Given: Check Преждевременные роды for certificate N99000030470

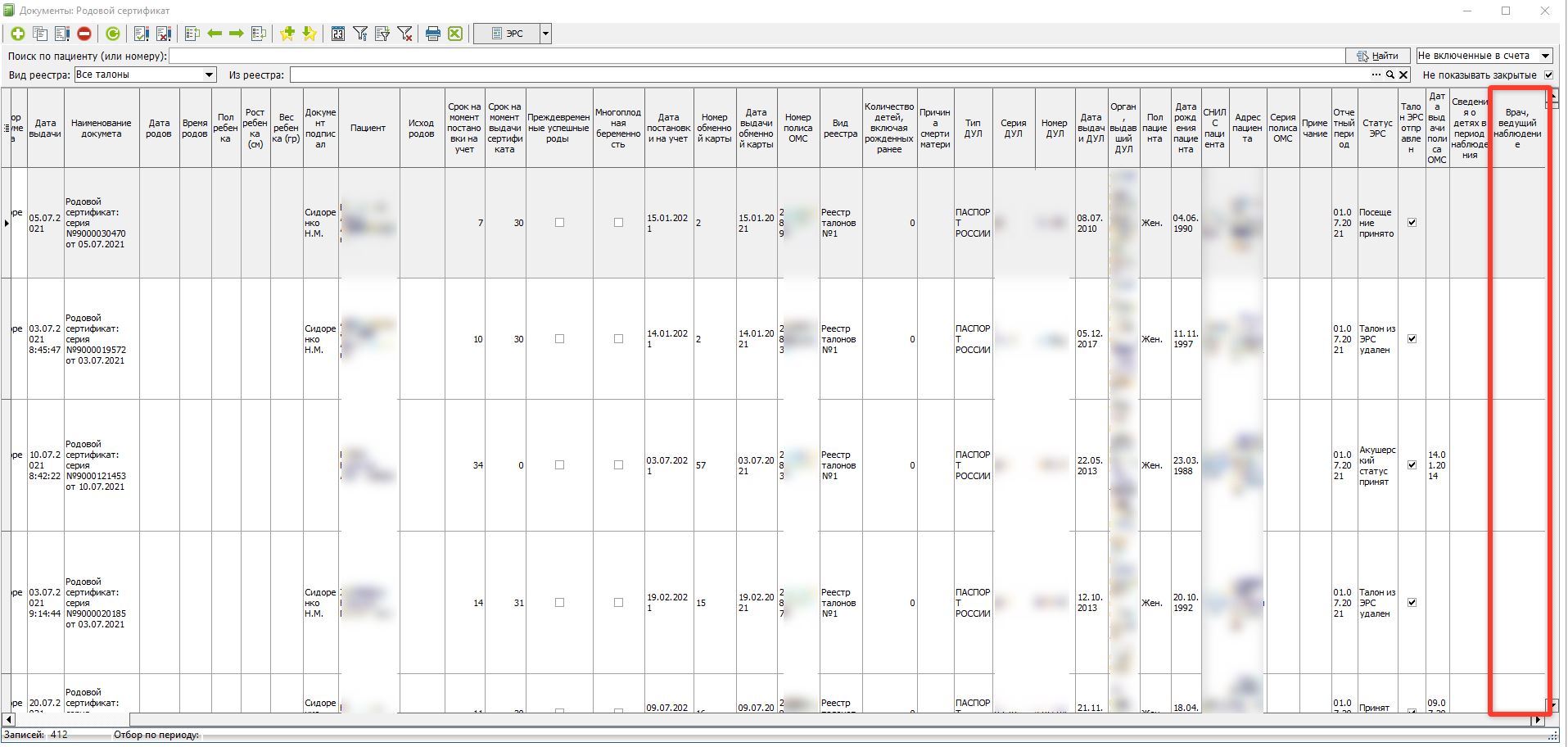Looking at the screenshot, I should [559, 222].
